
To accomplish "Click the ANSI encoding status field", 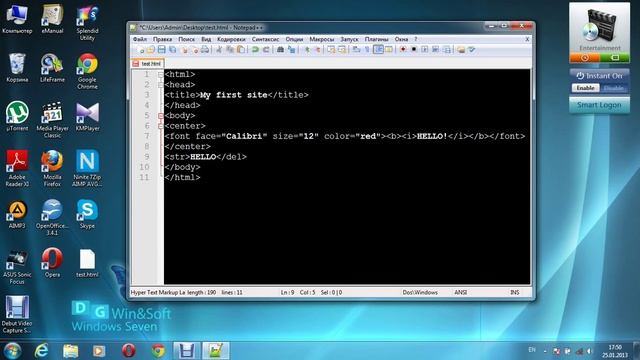I will [461, 293].
